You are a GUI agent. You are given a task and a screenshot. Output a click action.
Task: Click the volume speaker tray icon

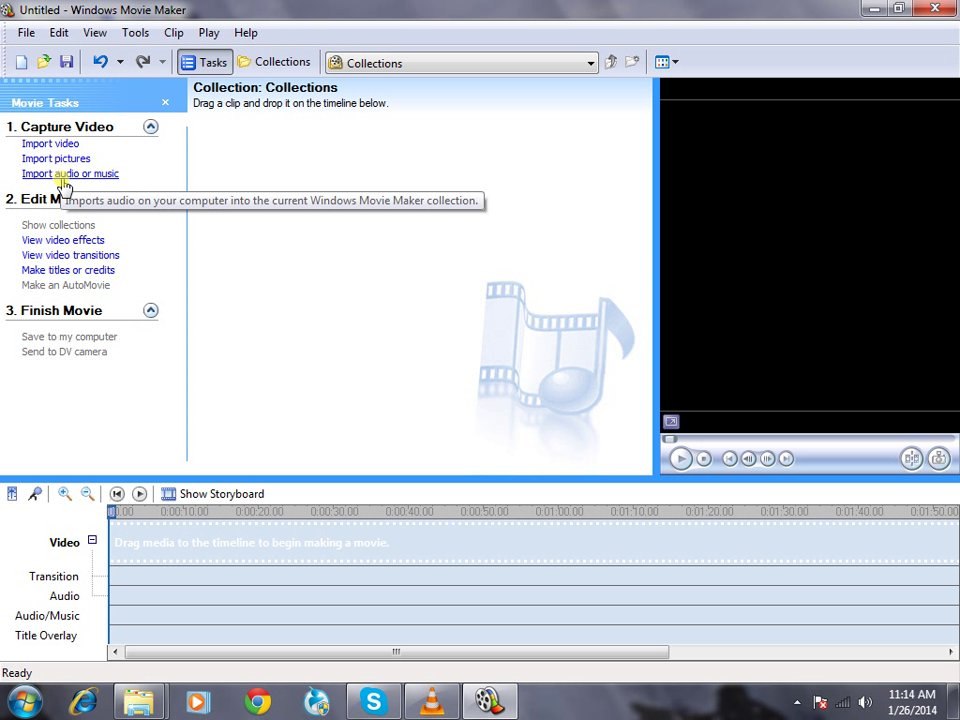865,703
